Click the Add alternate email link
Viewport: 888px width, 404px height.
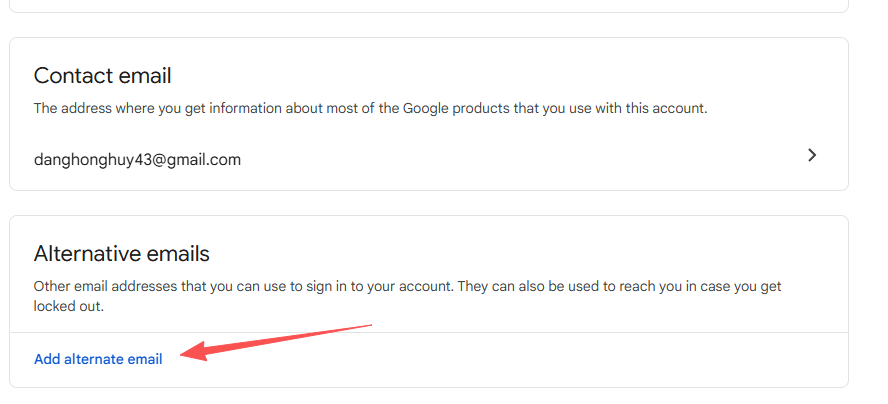(98, 359)
